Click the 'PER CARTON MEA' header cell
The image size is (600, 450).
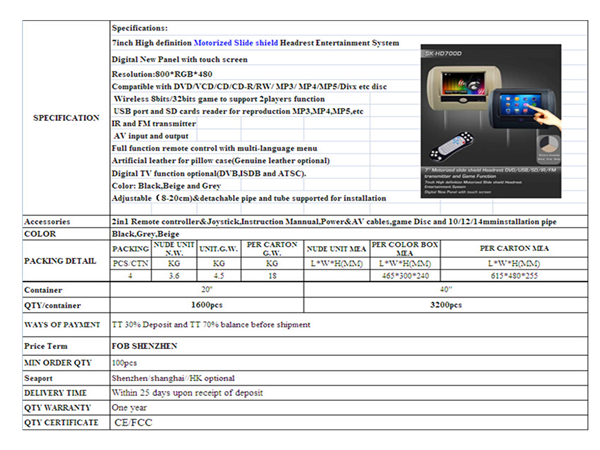point(514,249)
